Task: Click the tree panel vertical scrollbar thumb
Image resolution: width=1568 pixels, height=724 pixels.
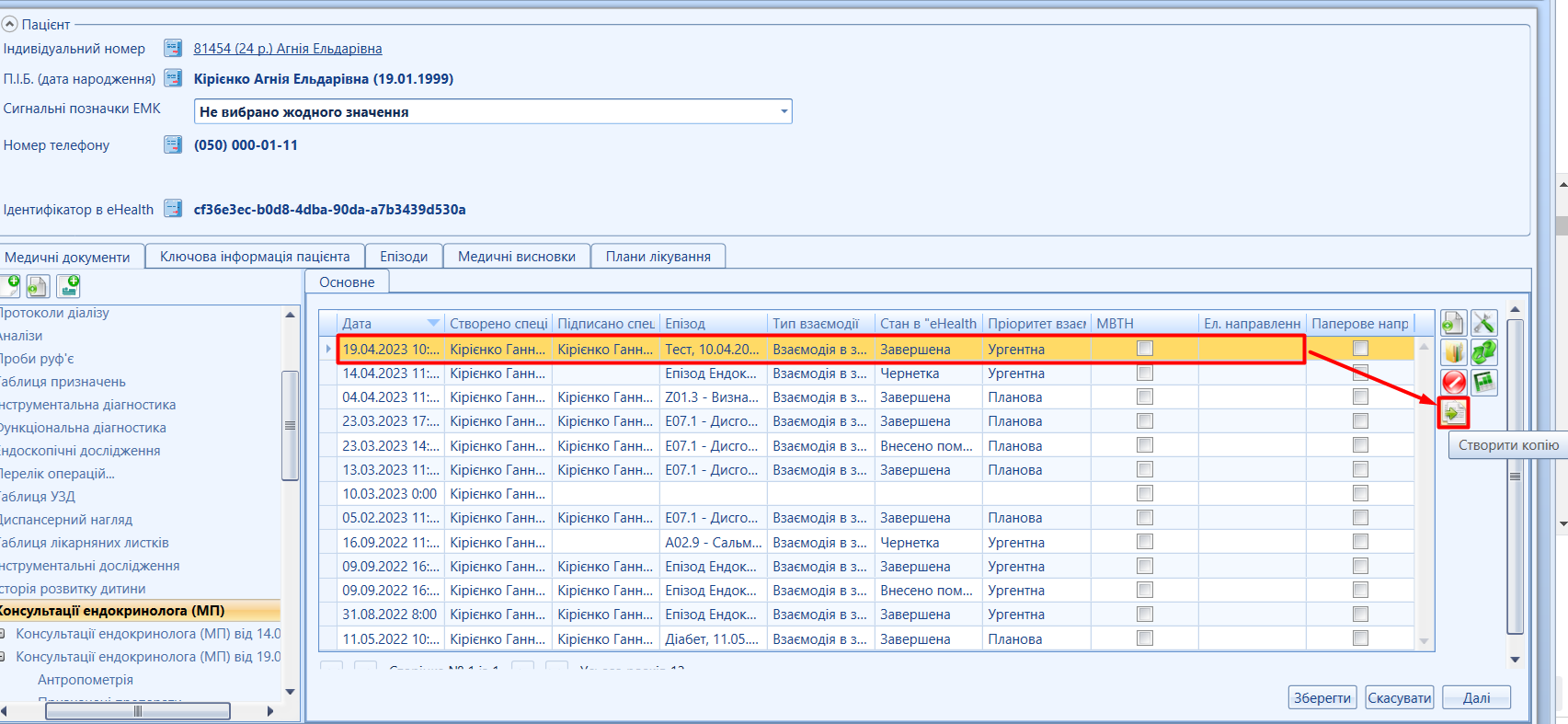Action: pos(290,425)
